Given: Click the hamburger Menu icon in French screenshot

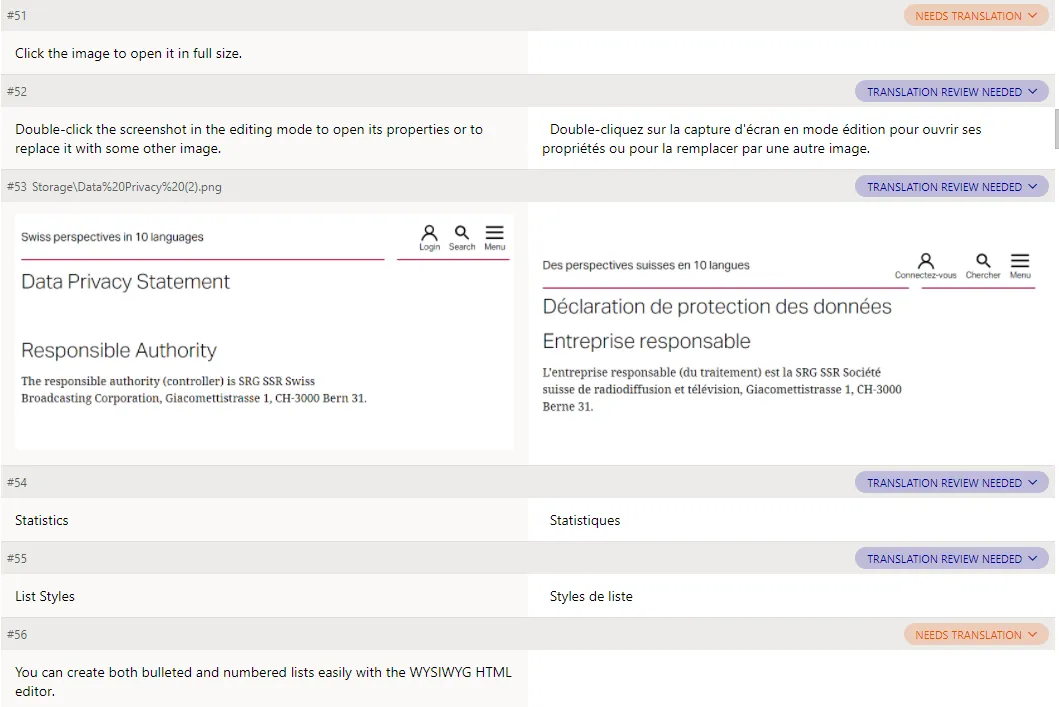Looking at the screenshot, I should coord(1020,261).
